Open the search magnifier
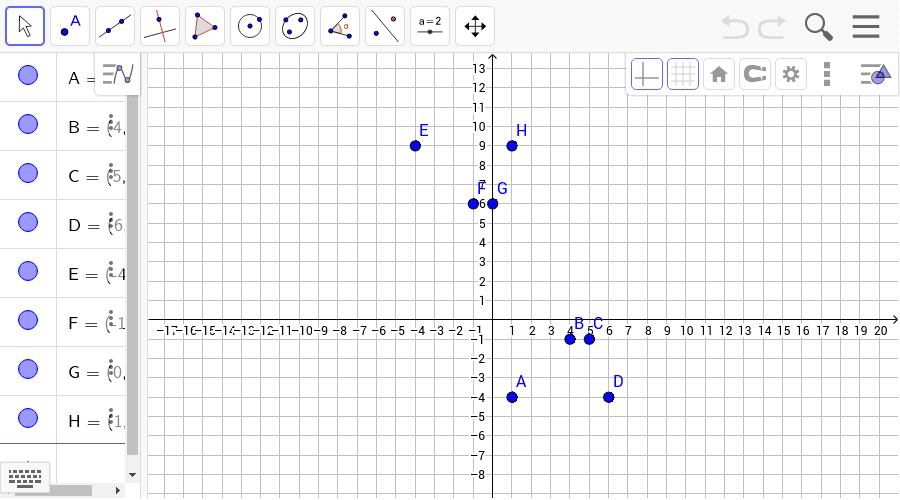This screenshot has height=500, width=900. [818, 27]
